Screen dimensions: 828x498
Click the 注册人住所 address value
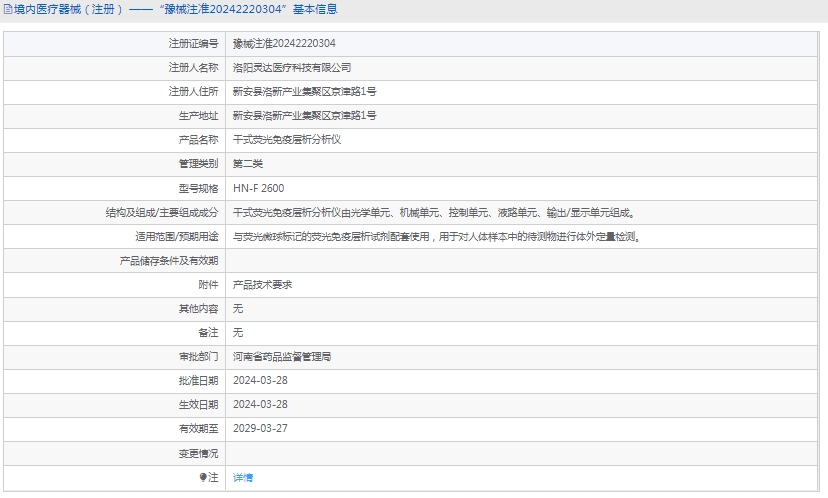[304, 92]
